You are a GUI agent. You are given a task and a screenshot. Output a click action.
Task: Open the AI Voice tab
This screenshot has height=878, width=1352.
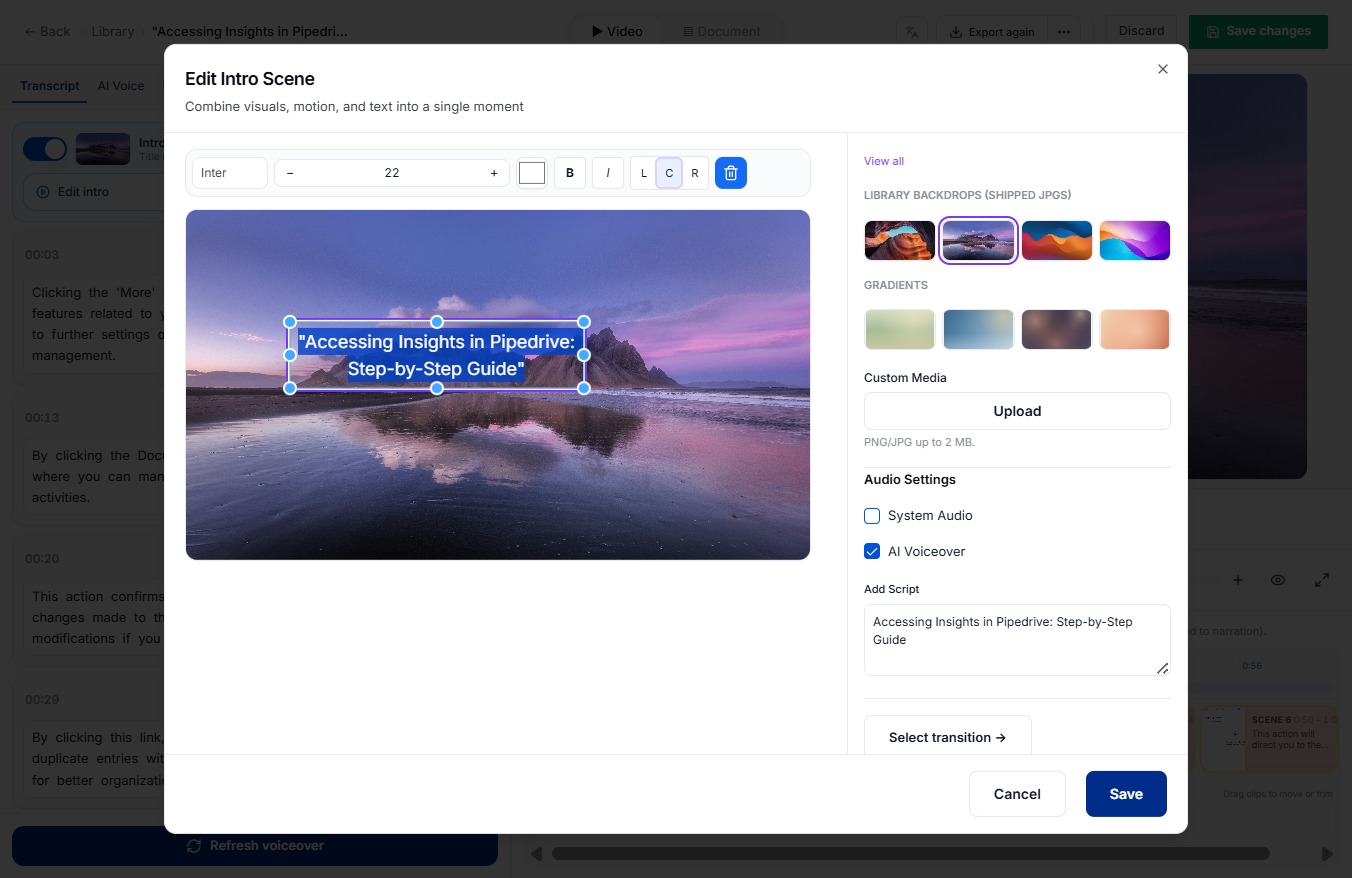tap(121, 86)
